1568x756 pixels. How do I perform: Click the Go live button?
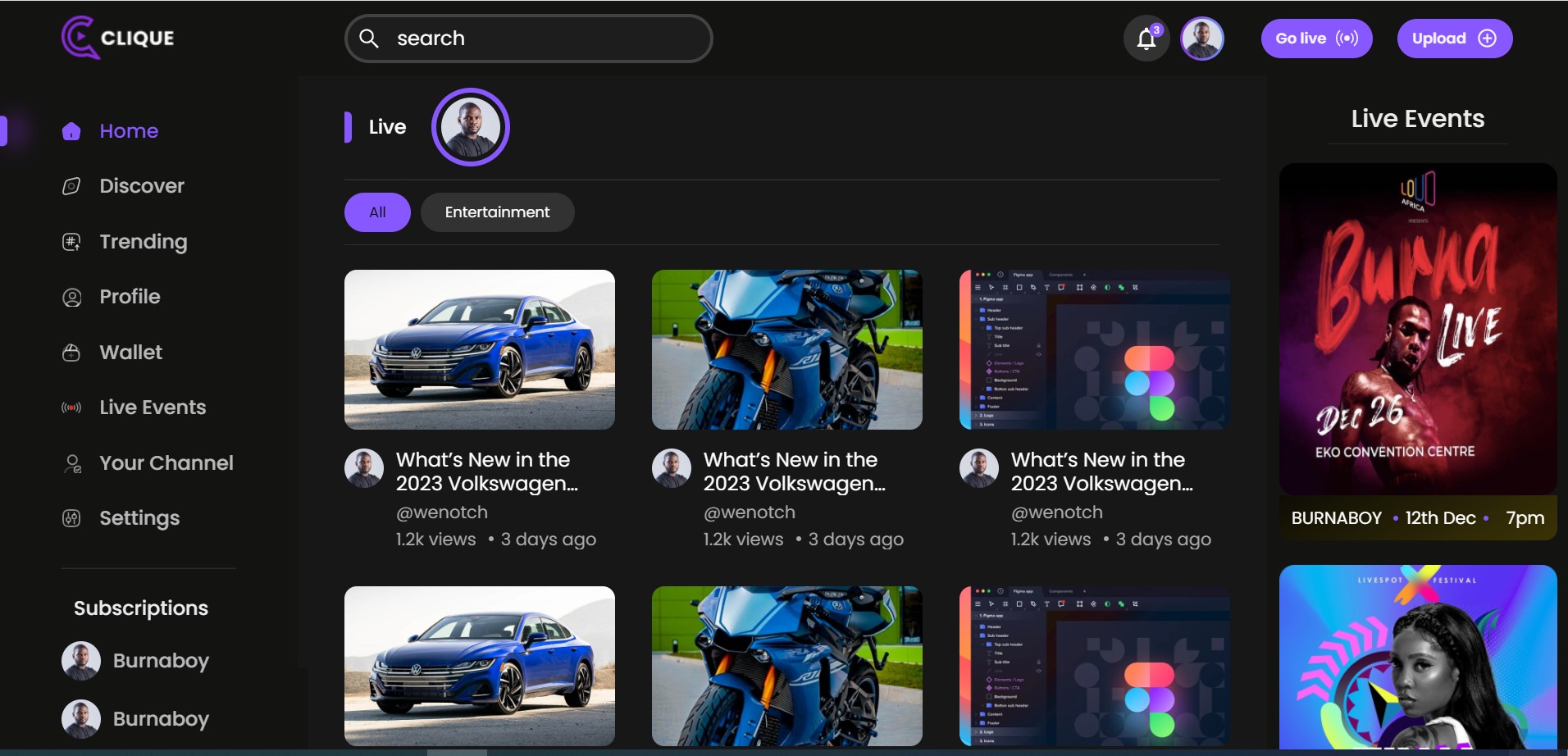pyautogui.click(x=1317, y=39)
